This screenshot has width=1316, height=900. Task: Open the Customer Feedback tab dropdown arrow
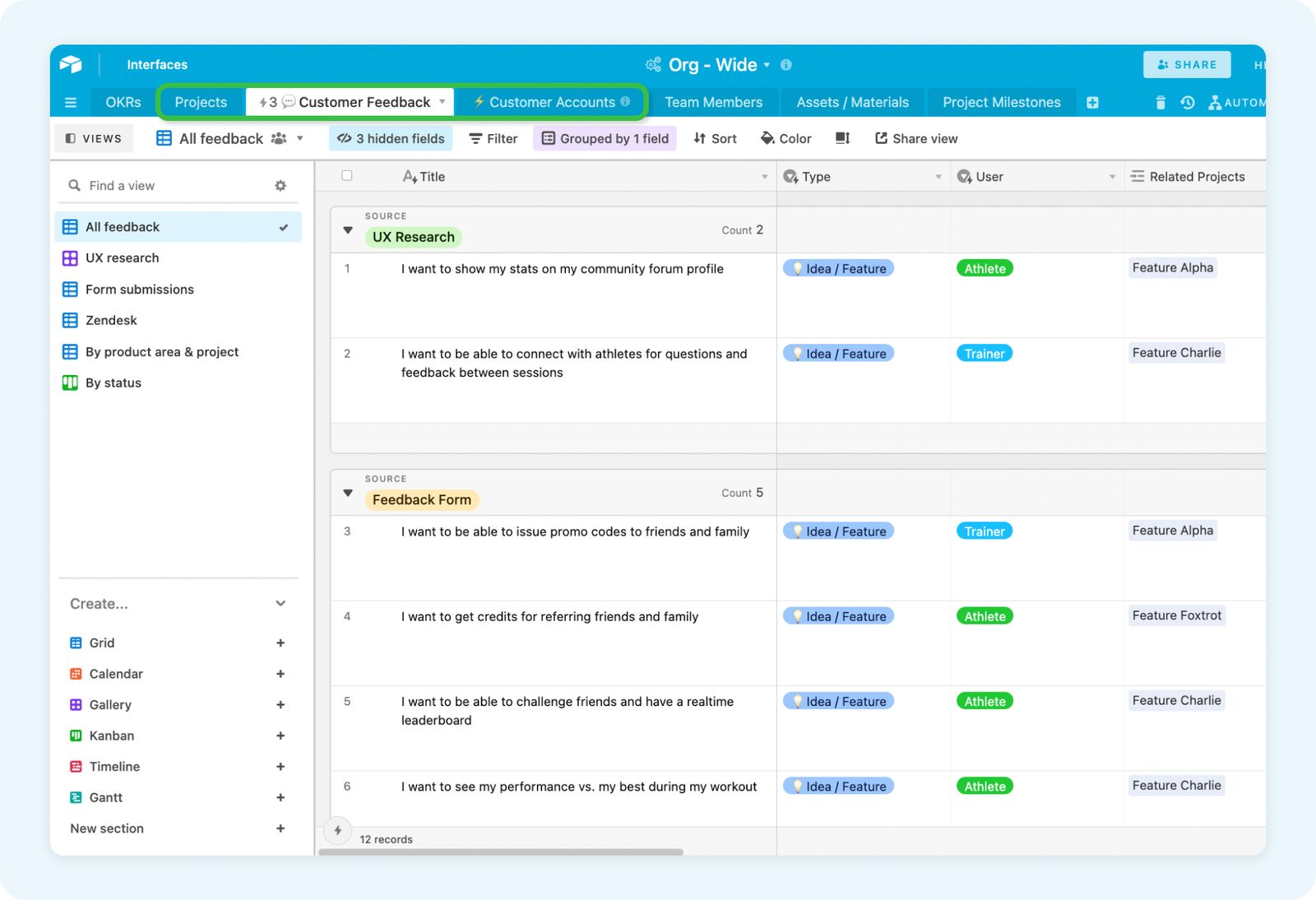tap(443, 102)
